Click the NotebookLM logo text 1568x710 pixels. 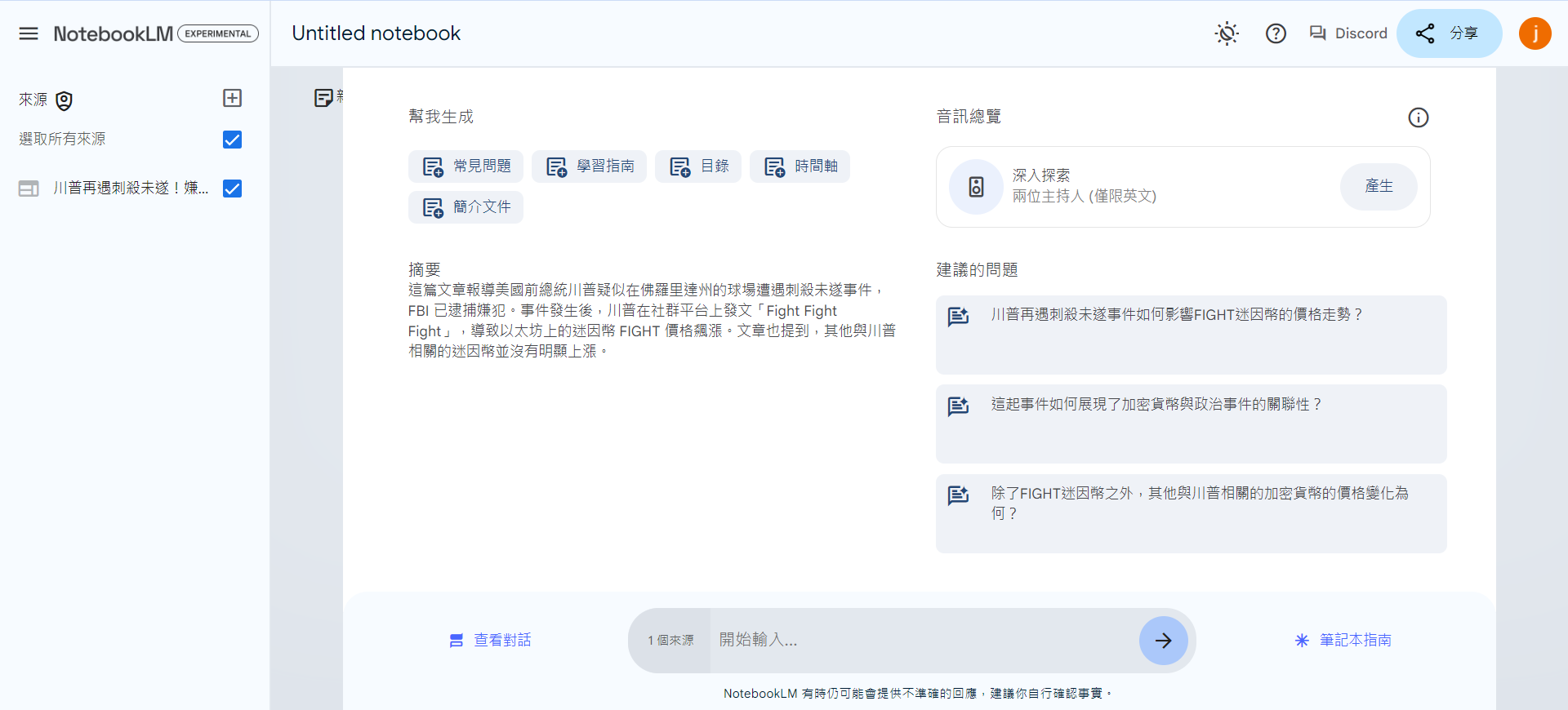[x=114, y=33]
